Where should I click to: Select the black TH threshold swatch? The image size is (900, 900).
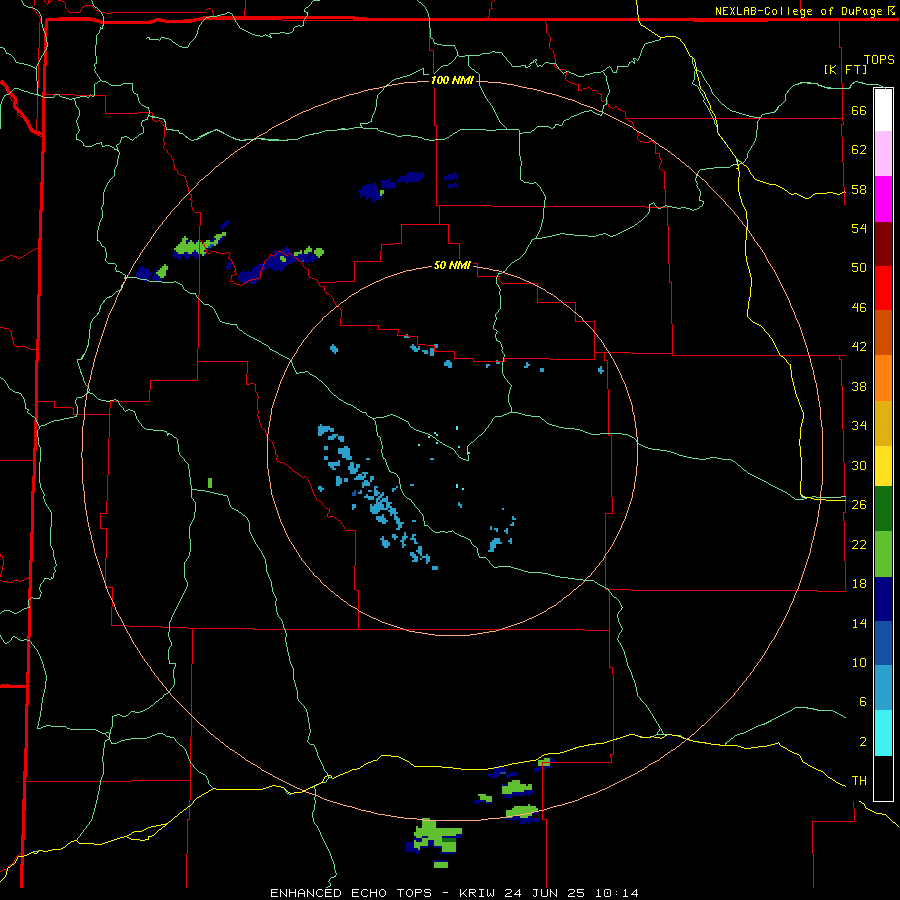(883, 778)
